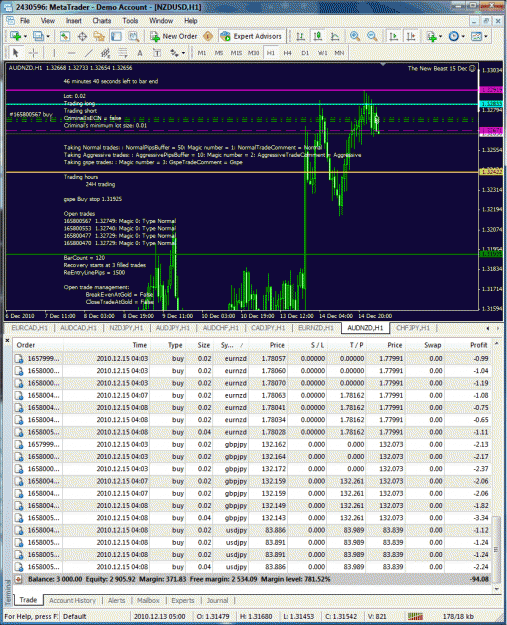Viewport: 507px width, 625px height.
Task: Switch to the EURCAD,H1 chart tab
Action: point(29,328)
